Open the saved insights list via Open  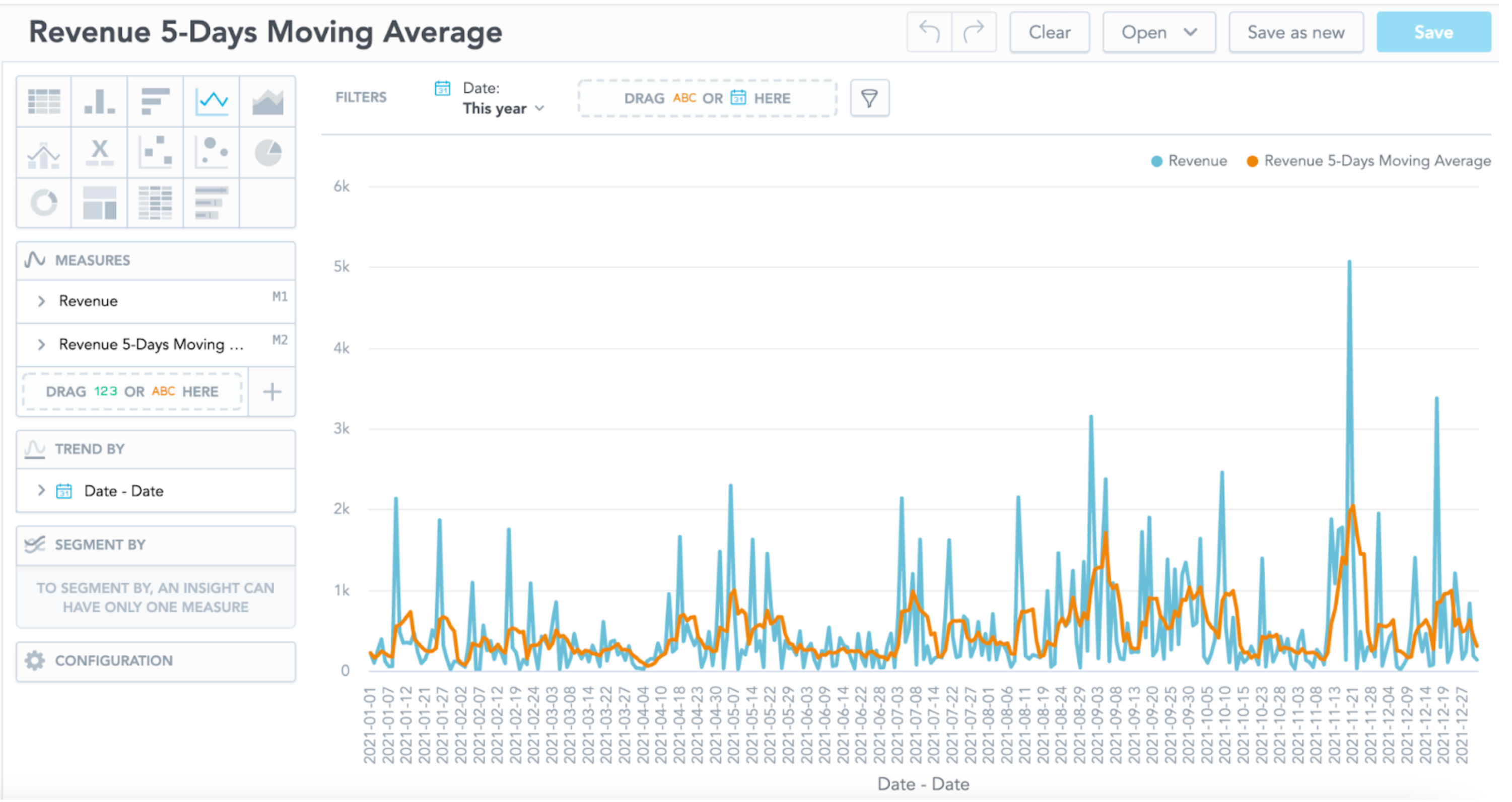(1157, 32)
